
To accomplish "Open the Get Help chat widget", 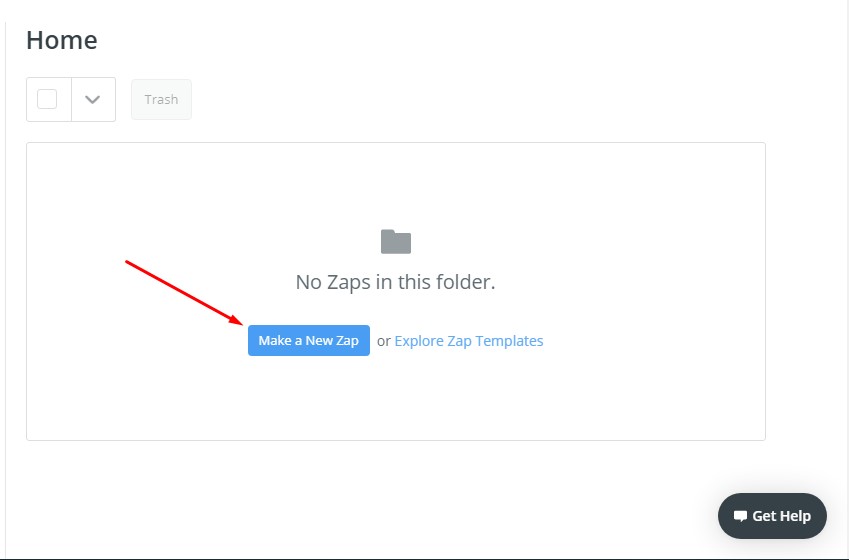I will 772,516.
